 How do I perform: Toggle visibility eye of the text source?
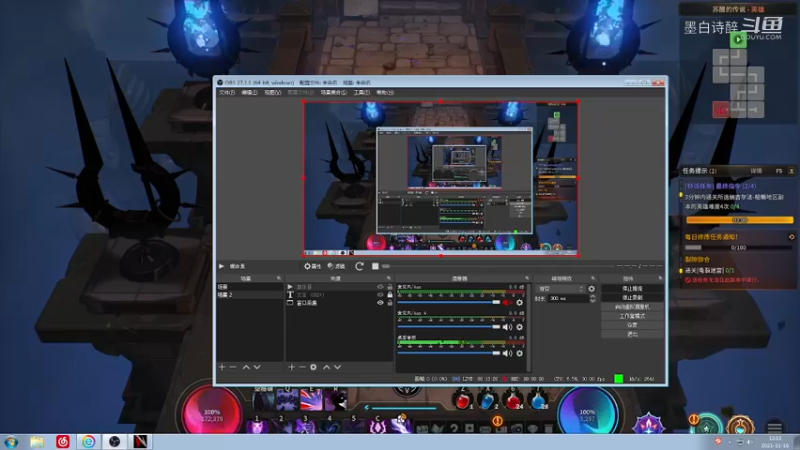click(x=380, y=295)
